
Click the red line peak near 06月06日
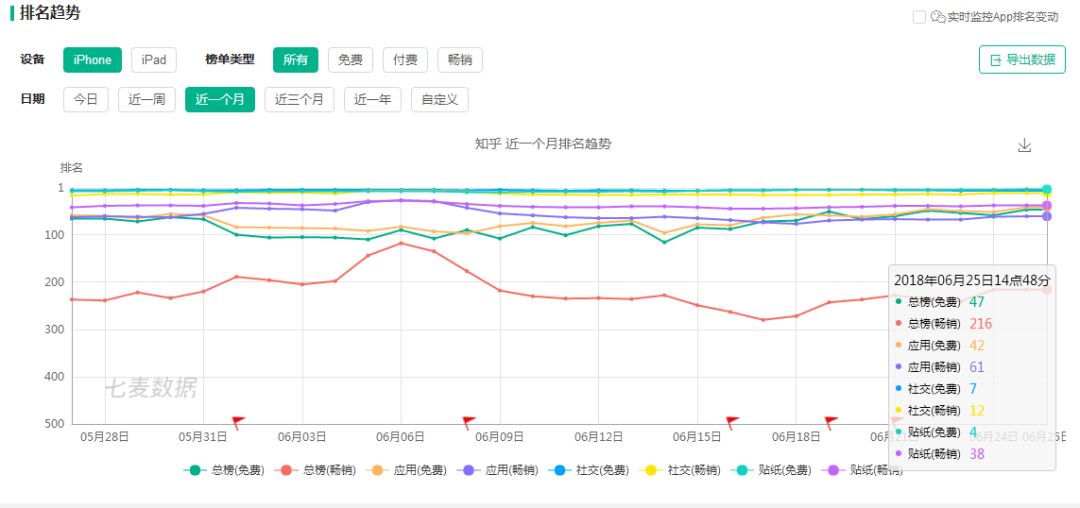402,243
